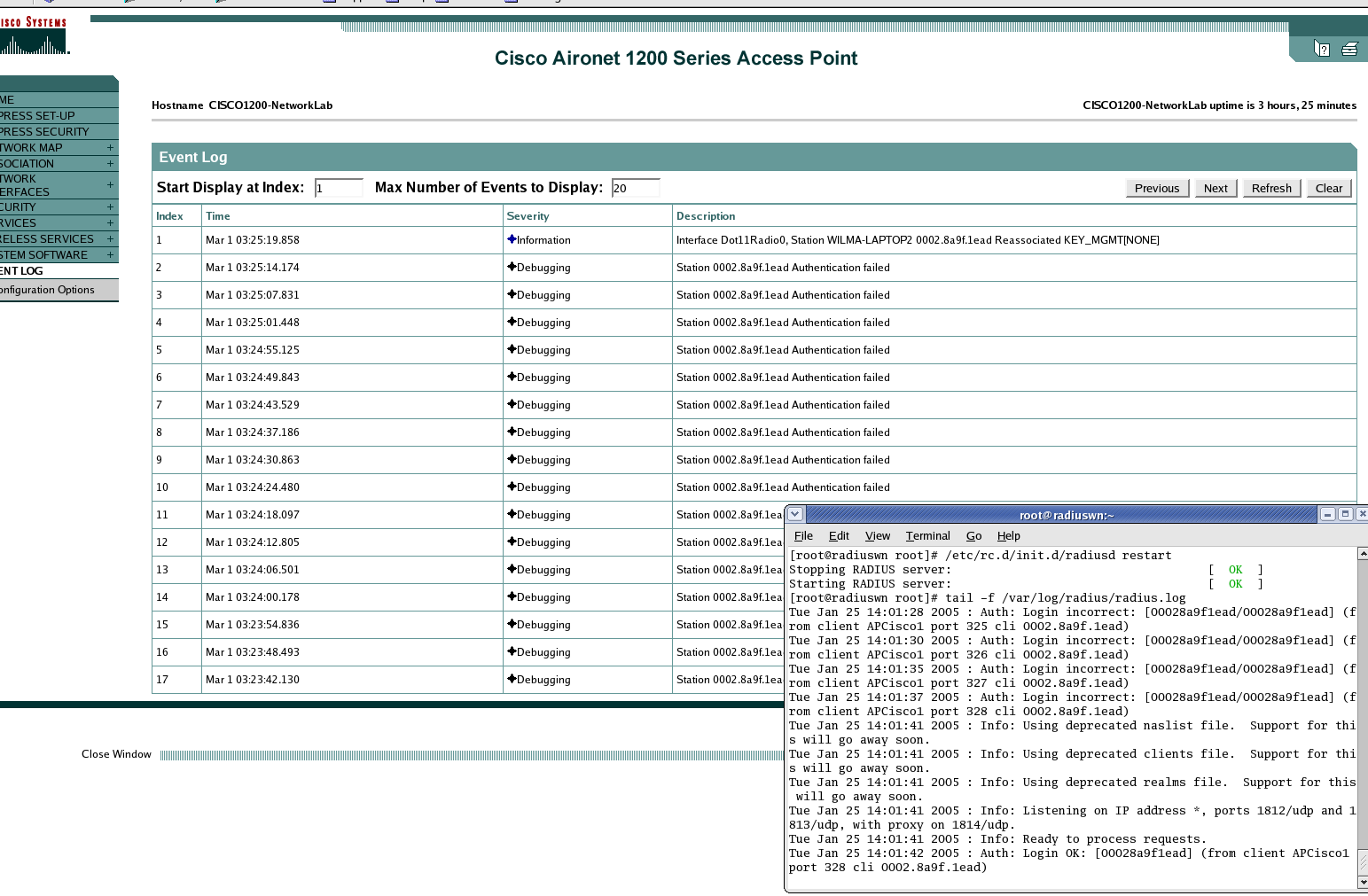Click the Event Log panel title

[x=193, y=157]
